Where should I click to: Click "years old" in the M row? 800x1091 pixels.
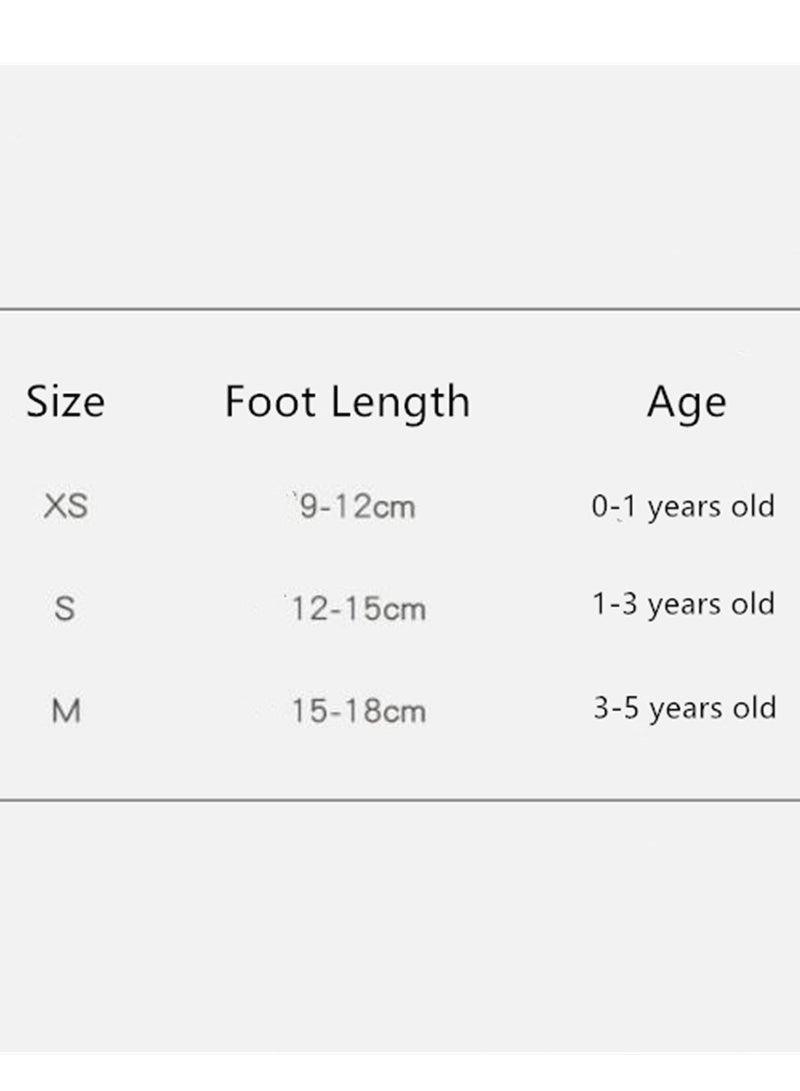coord(711,709)
